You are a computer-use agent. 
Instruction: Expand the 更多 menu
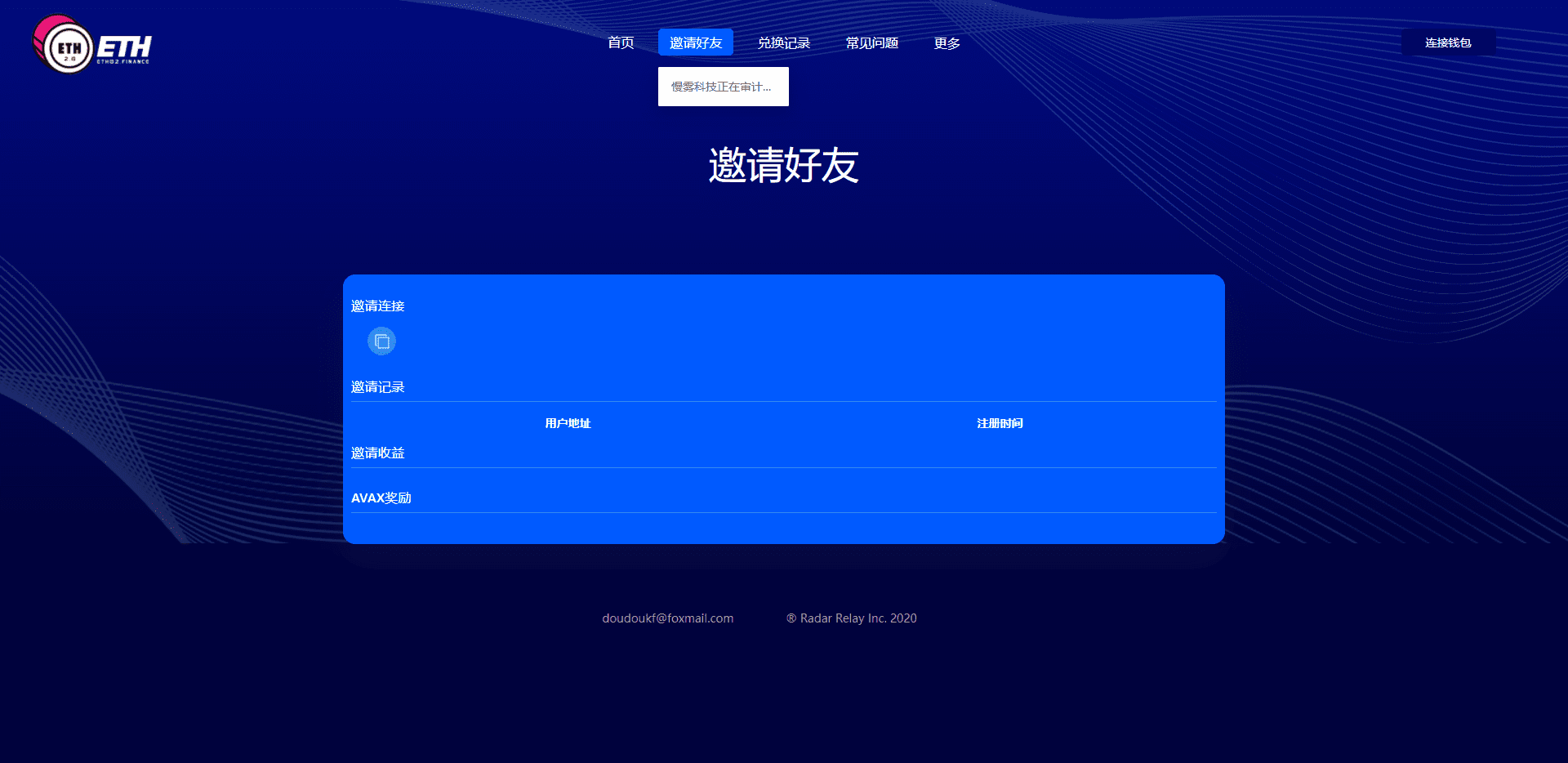(947, 42)
